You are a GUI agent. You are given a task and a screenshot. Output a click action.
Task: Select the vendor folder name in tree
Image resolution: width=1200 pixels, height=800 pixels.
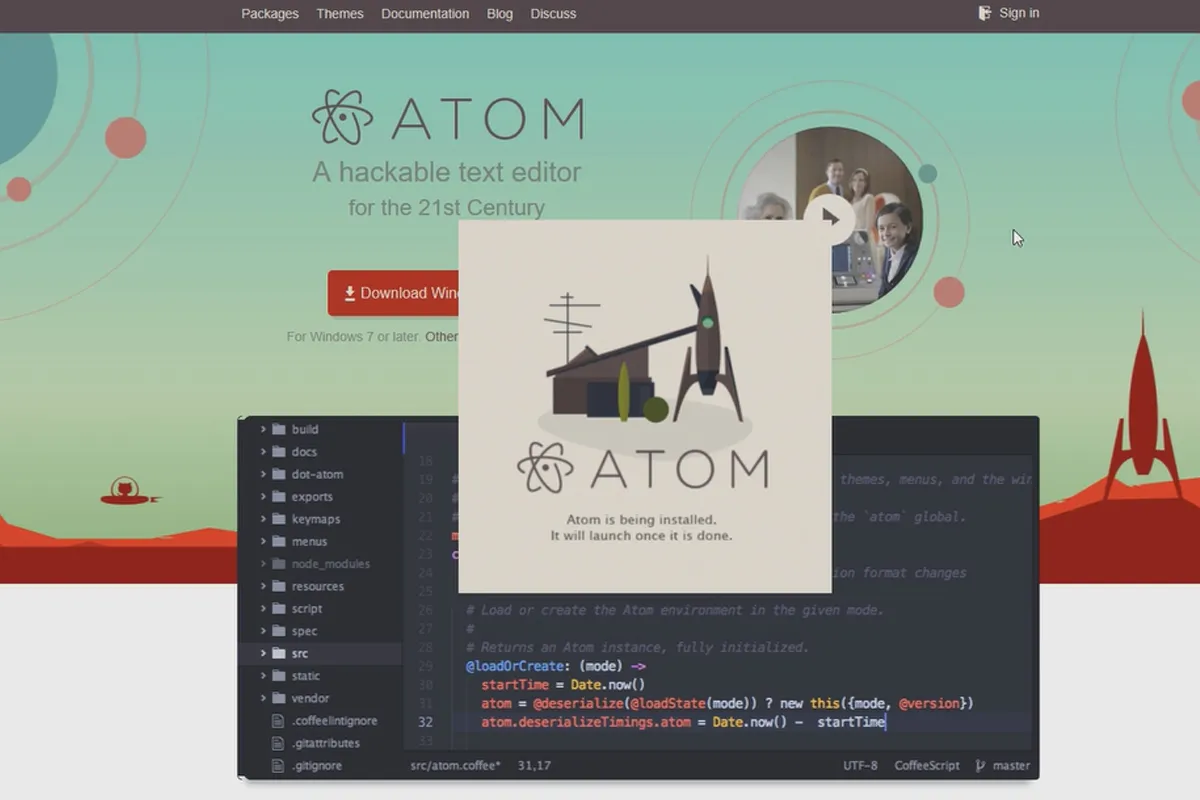click(x=310, y=698)
